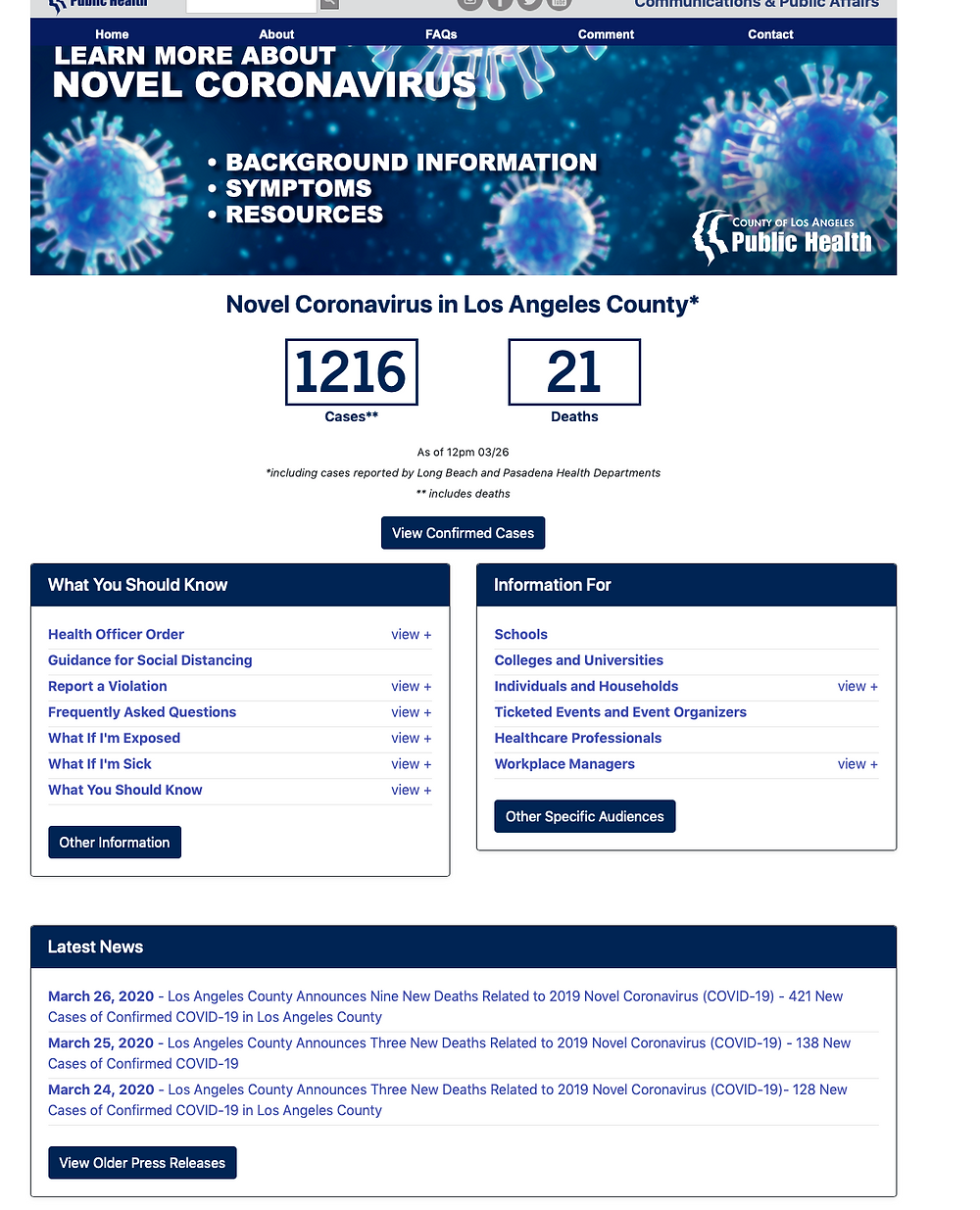Click the Learn More About Novel Coronavirus banner
The width and height of the screenshot is (980, 1210).
pyautogui.click(x=464, y=160)
